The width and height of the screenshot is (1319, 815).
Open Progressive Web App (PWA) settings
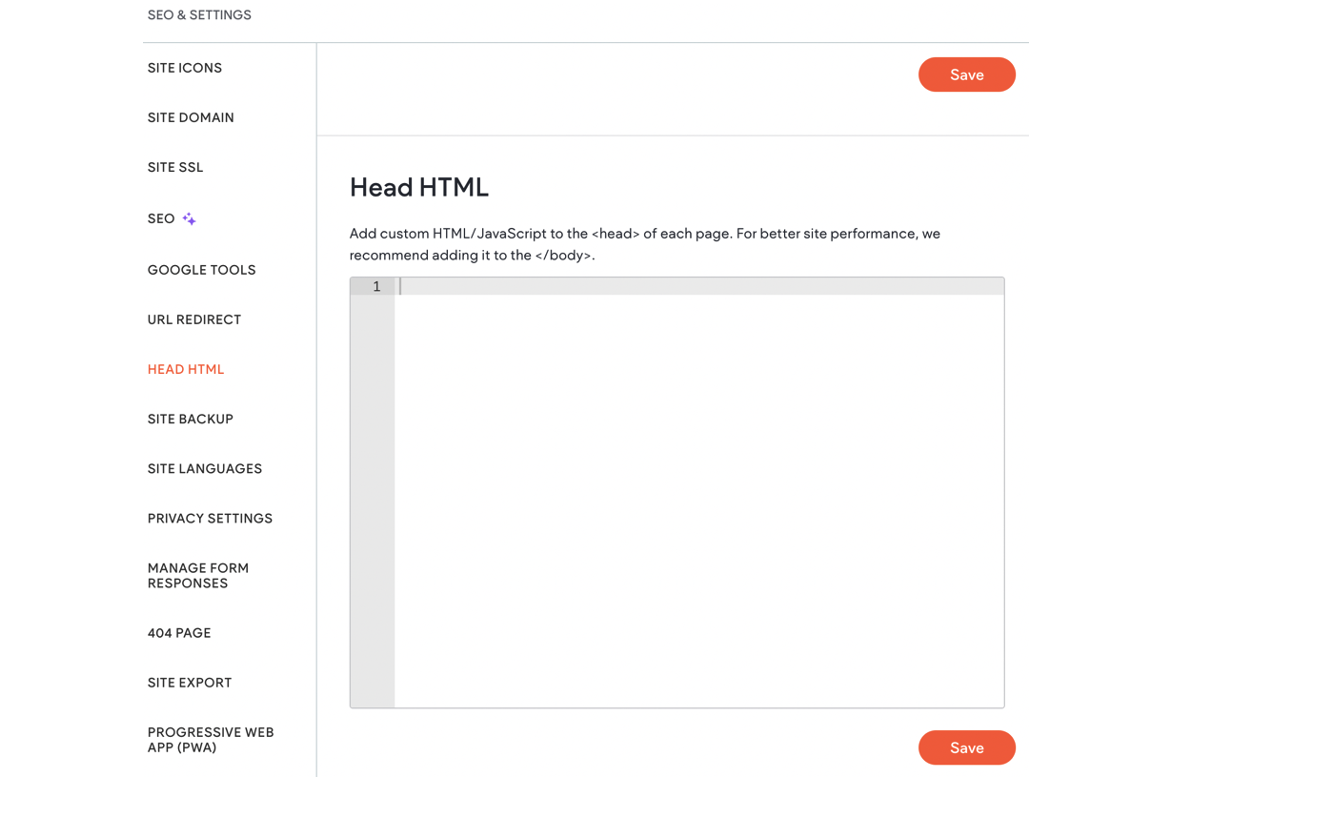coord(211,740)
